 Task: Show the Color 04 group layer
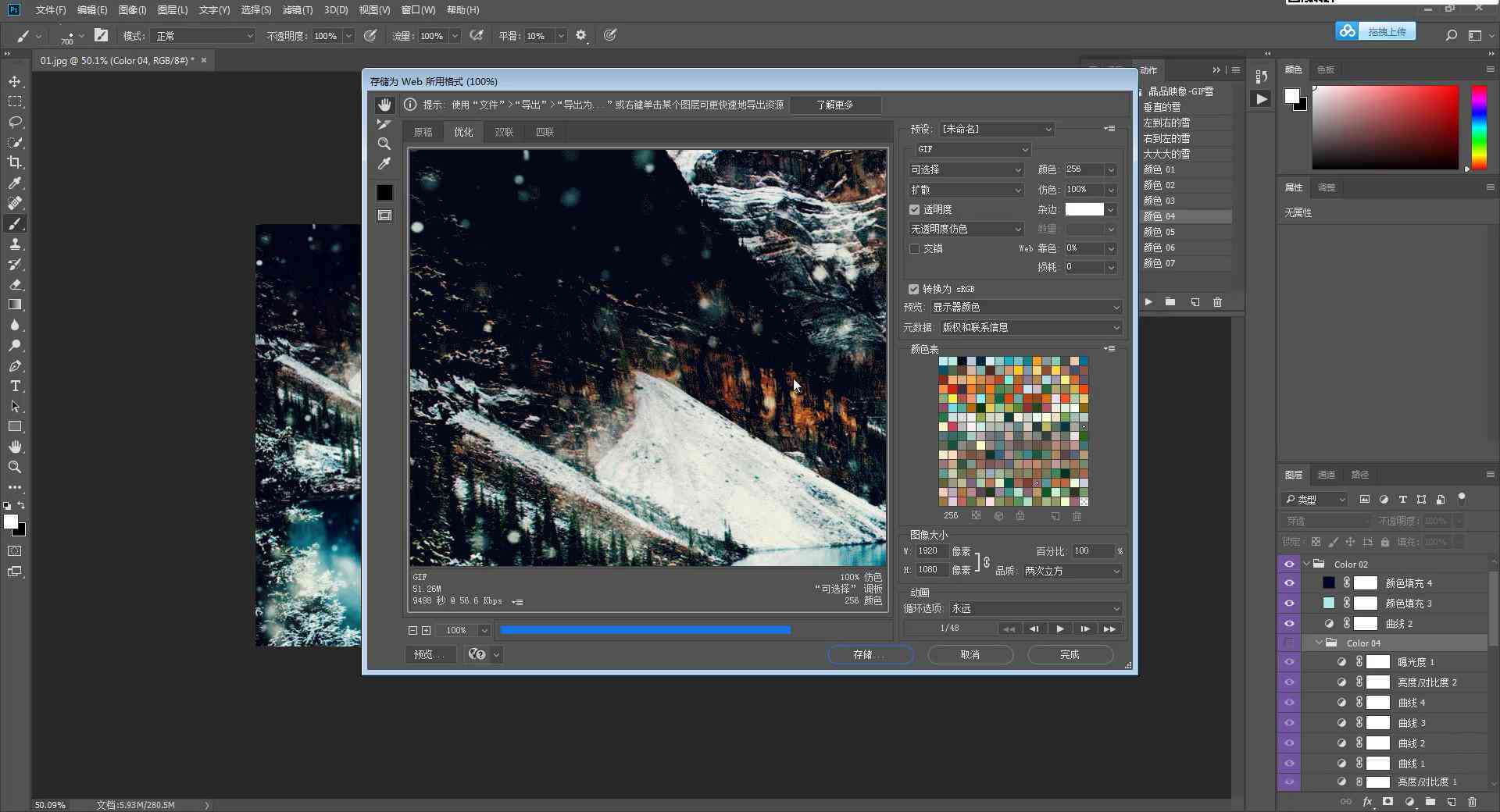tap(1289, 643)
